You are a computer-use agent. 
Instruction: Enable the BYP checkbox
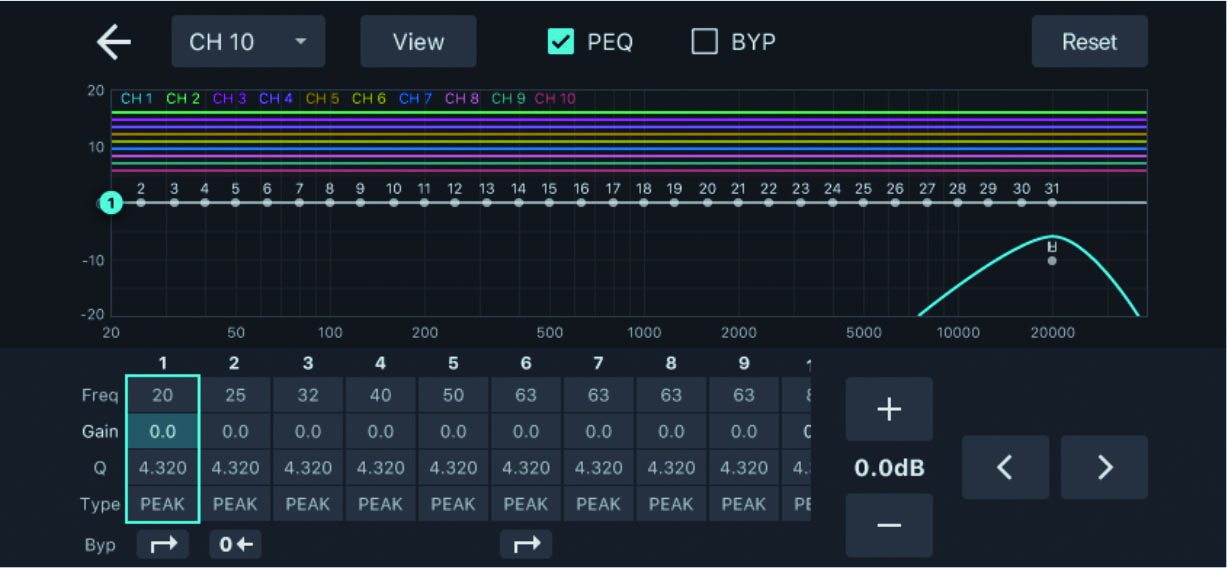click(x=705, y=42)
